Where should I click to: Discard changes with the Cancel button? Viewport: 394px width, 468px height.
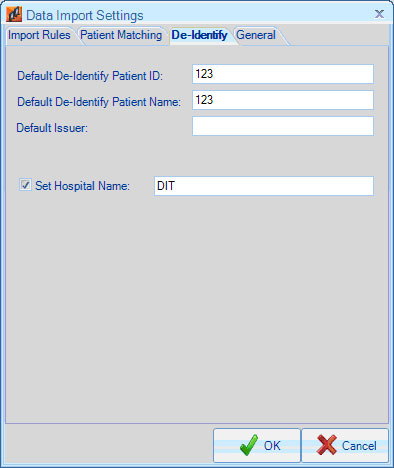tap(345, 445)
